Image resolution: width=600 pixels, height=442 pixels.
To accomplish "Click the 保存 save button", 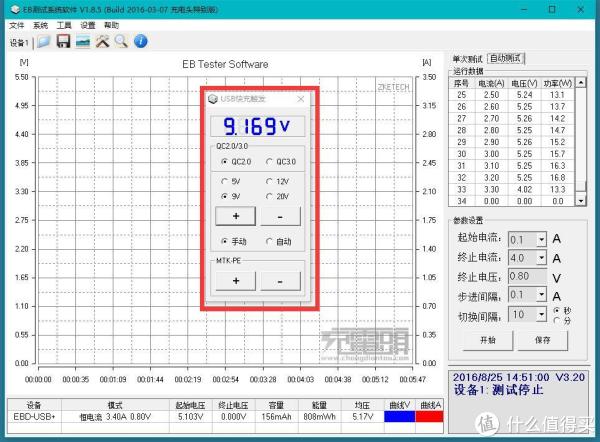I will pos(543,340).
